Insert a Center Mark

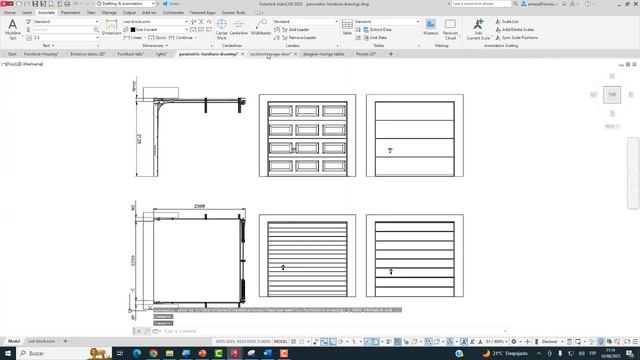[x=222, y=29]
